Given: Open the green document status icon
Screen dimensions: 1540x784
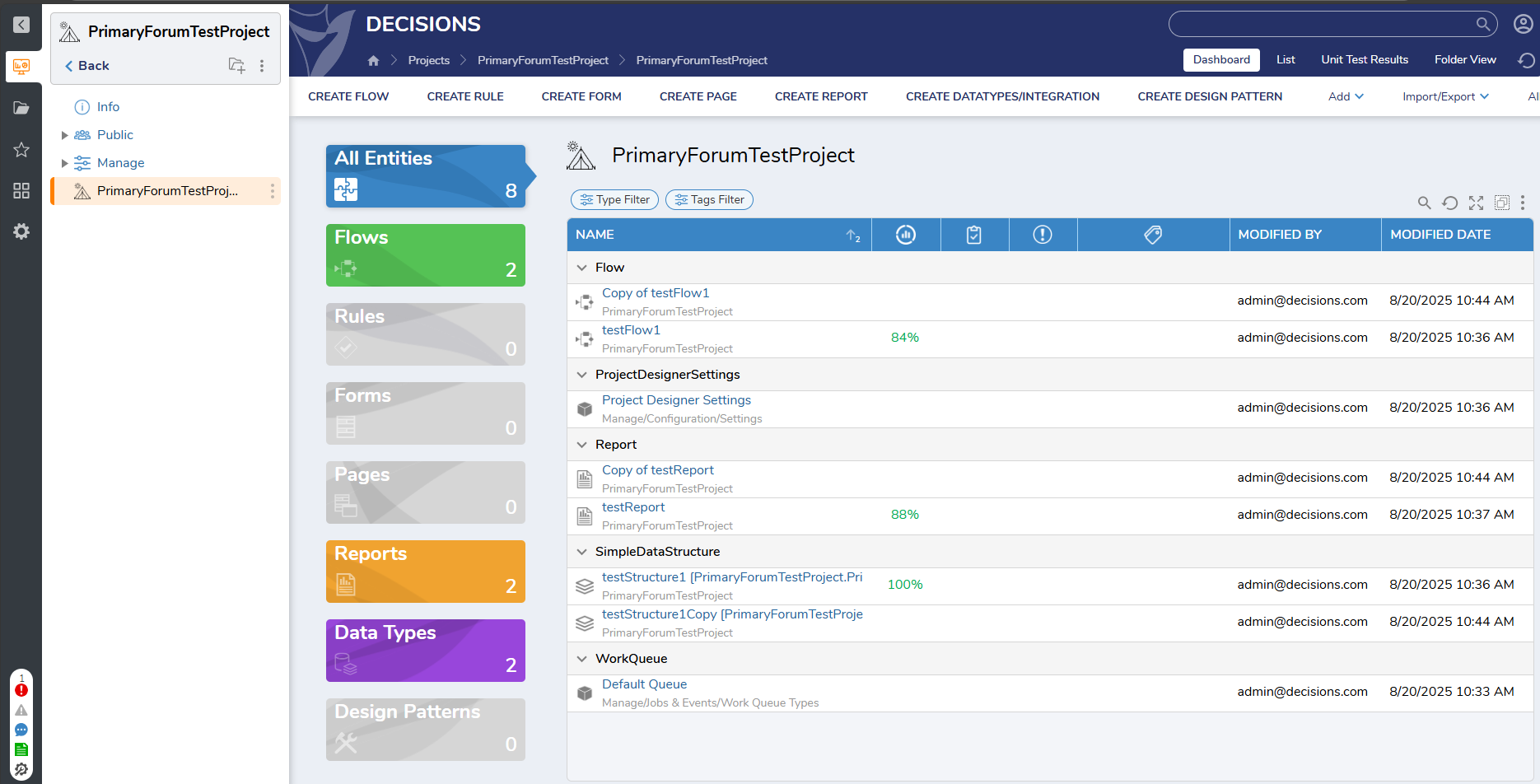Looking at the screenshot, I should pyautogui.click(x=21, y=749).
